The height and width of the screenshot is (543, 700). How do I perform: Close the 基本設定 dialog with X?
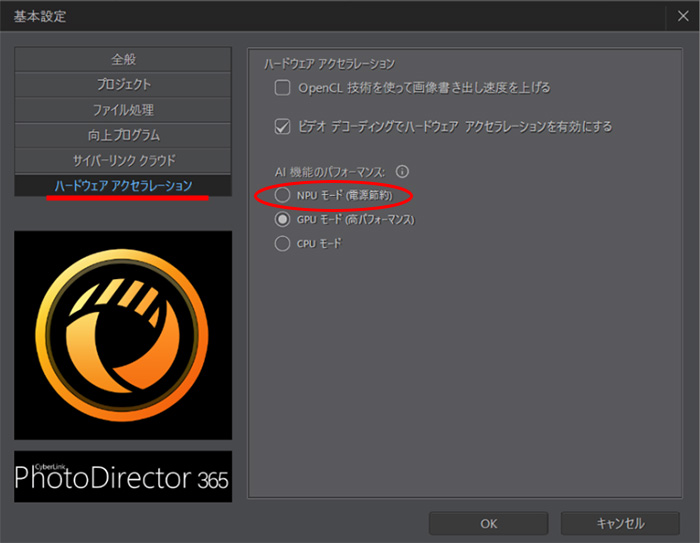[x=682, y=16]
